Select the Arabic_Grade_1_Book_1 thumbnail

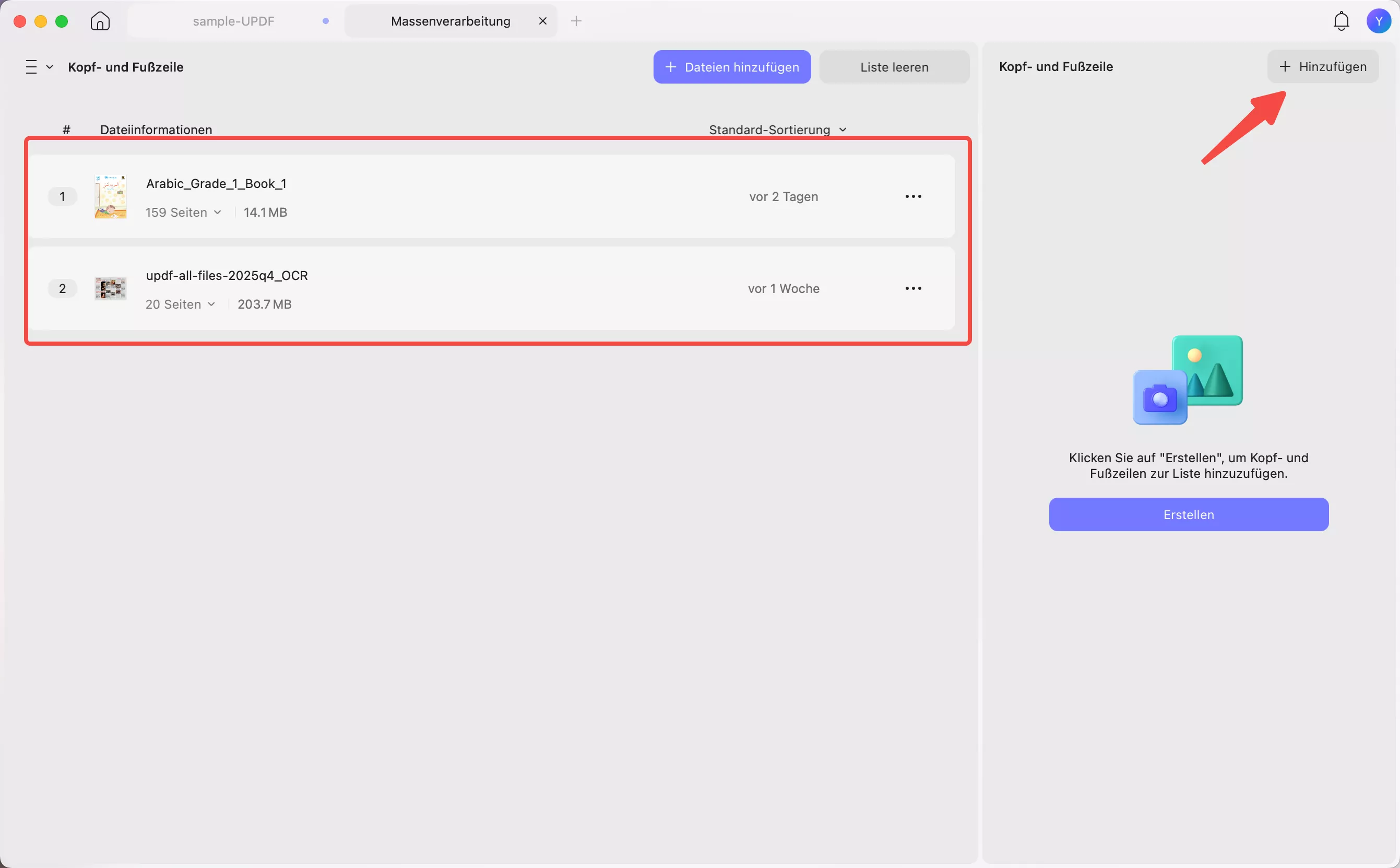[x=110, y=196]
